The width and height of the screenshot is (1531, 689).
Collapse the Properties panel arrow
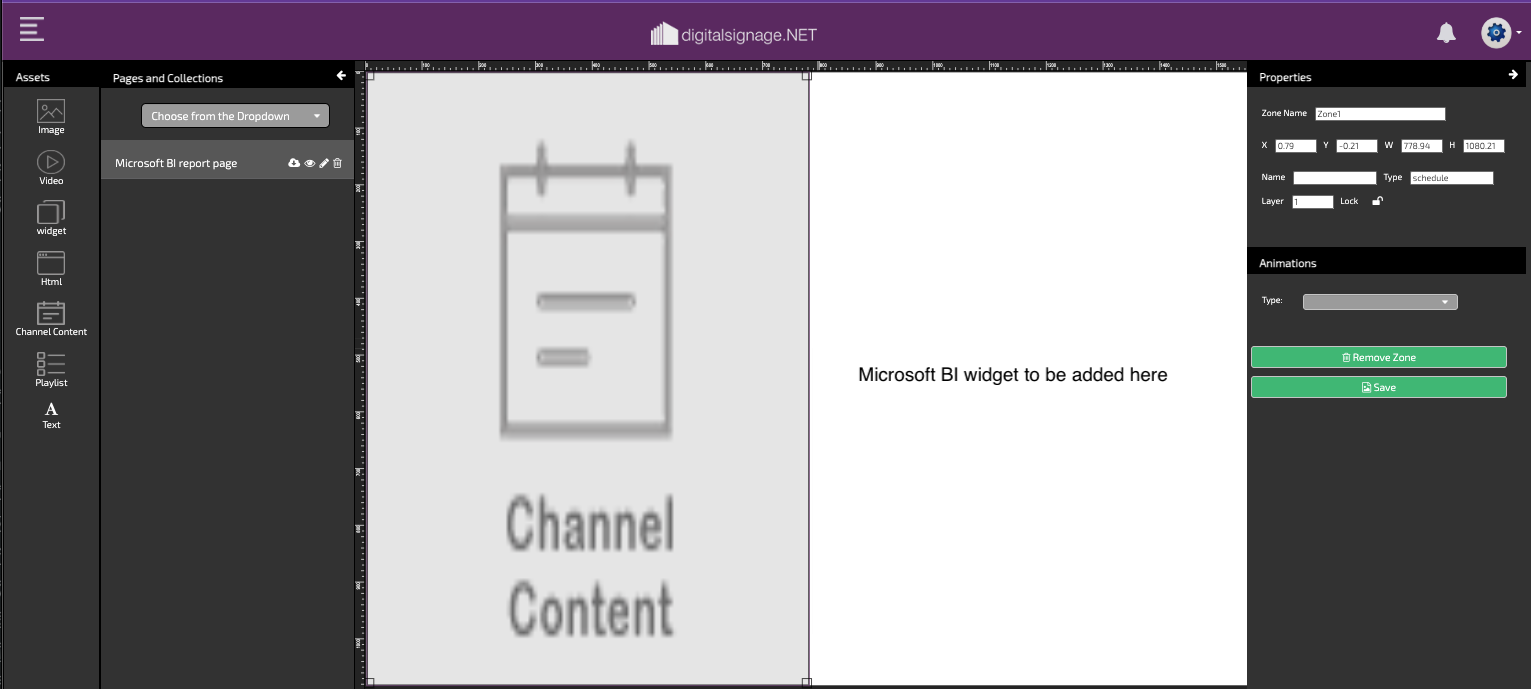pyautogui.click(x=1513, y=75)
